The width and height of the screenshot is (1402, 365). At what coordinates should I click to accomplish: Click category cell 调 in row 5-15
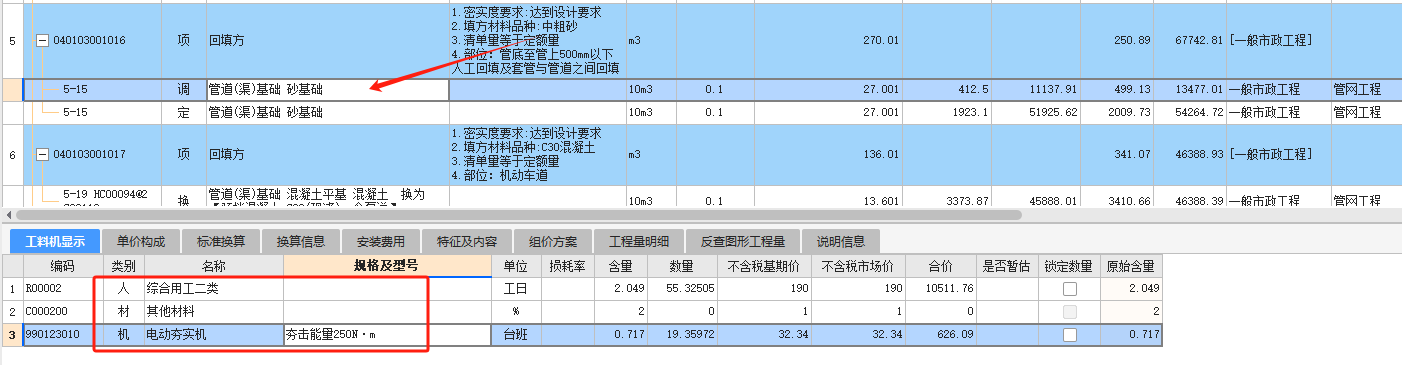184,89
